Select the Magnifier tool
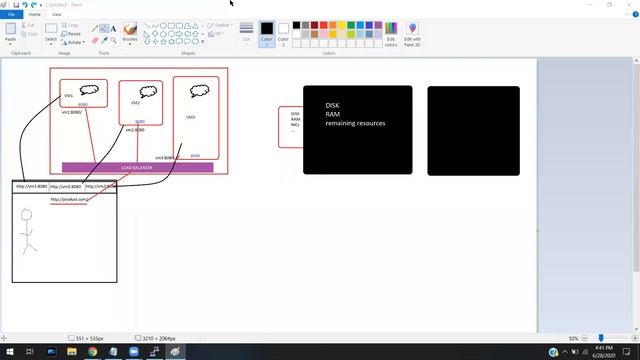 tap(113, 40)
